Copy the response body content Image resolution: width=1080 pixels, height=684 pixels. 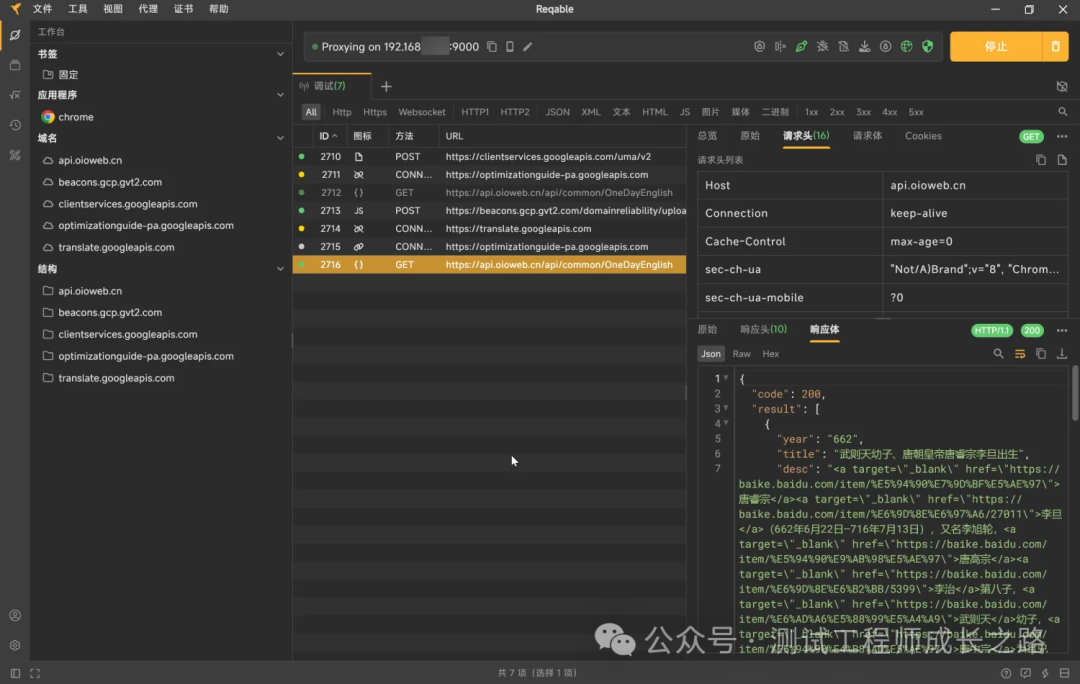(1041, 354)
